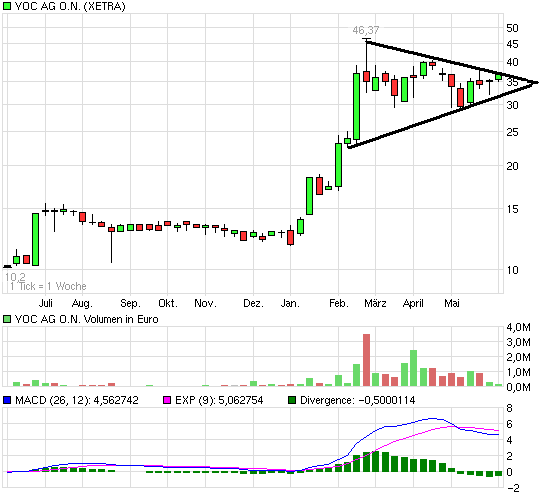Click the dark green Divergence legend square
Image resolution: width=545 pixels, height=496 pixels.
click(x=292, y=400)
